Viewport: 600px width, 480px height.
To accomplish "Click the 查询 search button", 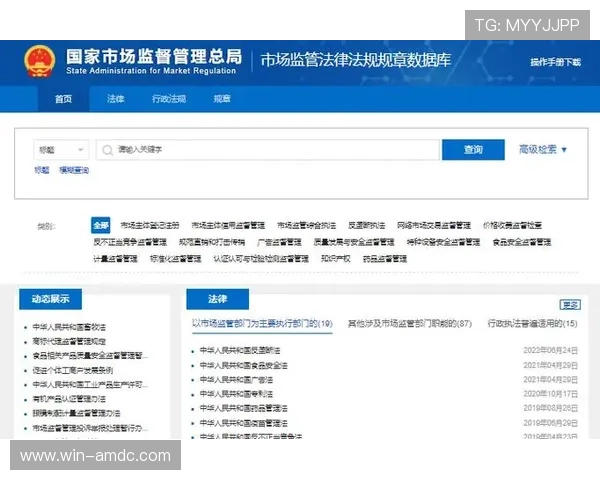I will pyautogui.click(x=473, y=150).
